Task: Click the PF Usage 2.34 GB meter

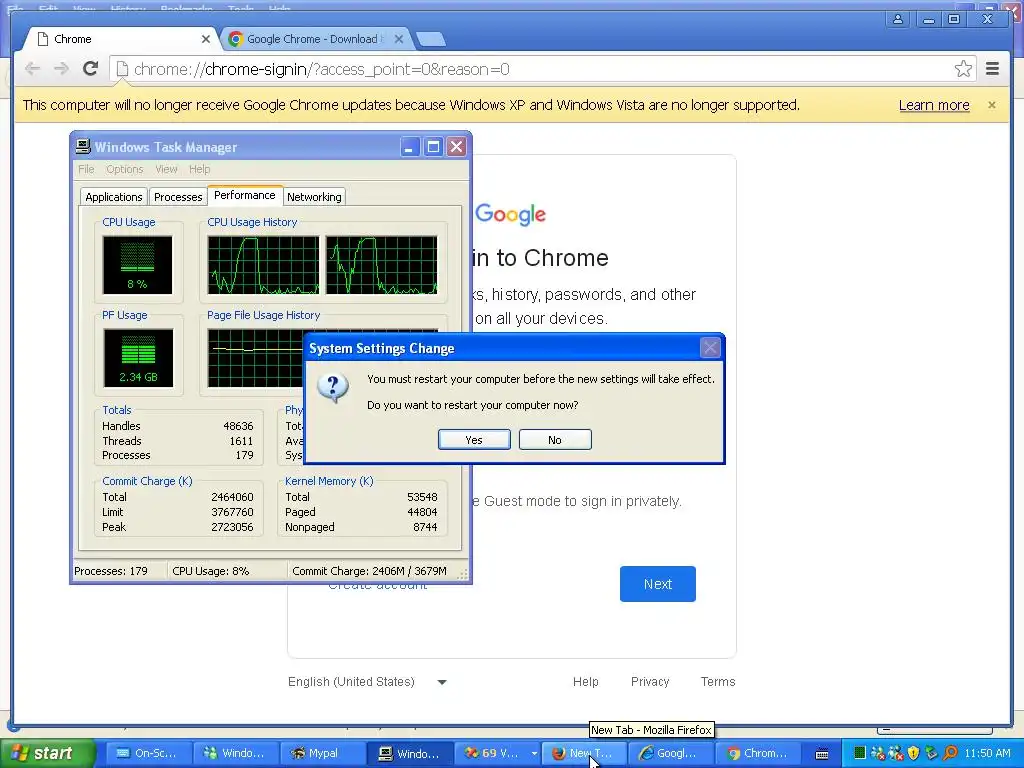Action: pyautogui.click(x=138, y=358)
